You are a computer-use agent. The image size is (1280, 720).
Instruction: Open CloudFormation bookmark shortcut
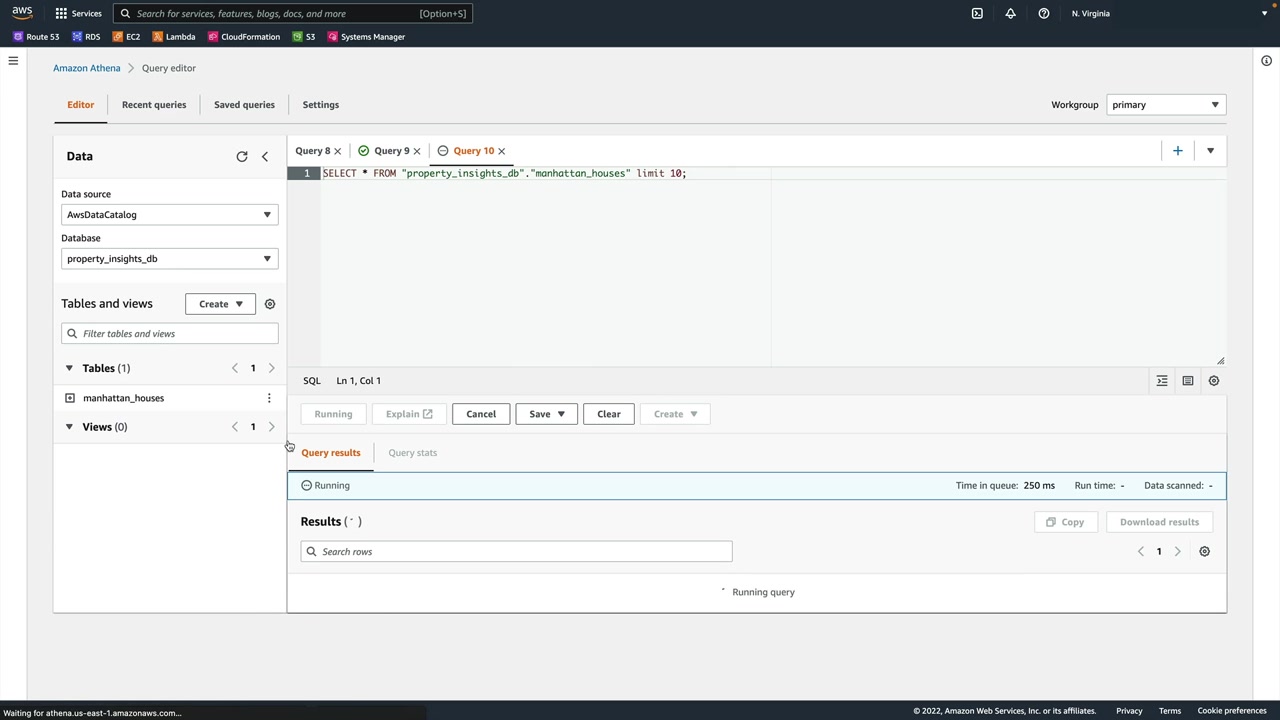pos(244,37)
